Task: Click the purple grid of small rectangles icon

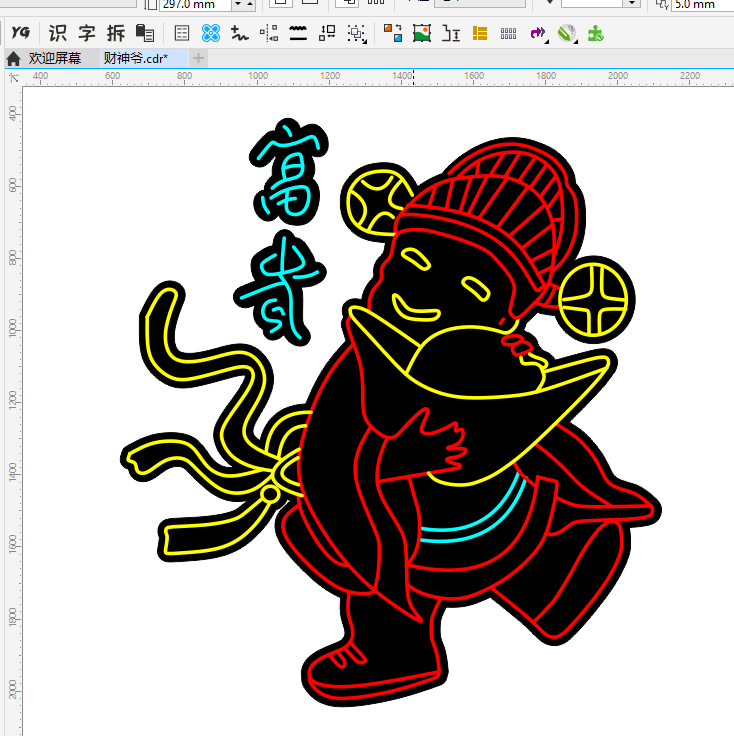Action: 508,33
